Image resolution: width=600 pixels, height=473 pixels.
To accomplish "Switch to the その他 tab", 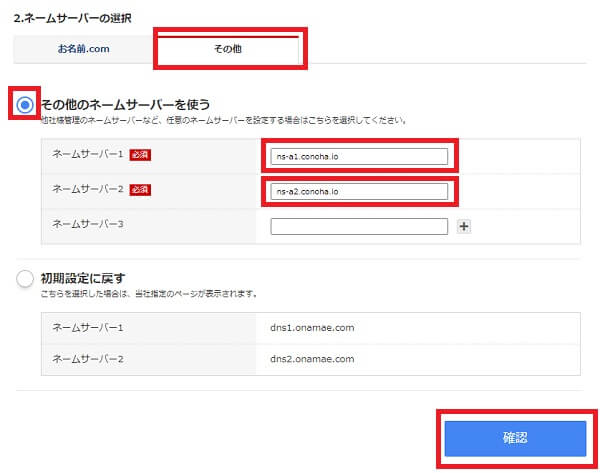I will coord(228,49).
